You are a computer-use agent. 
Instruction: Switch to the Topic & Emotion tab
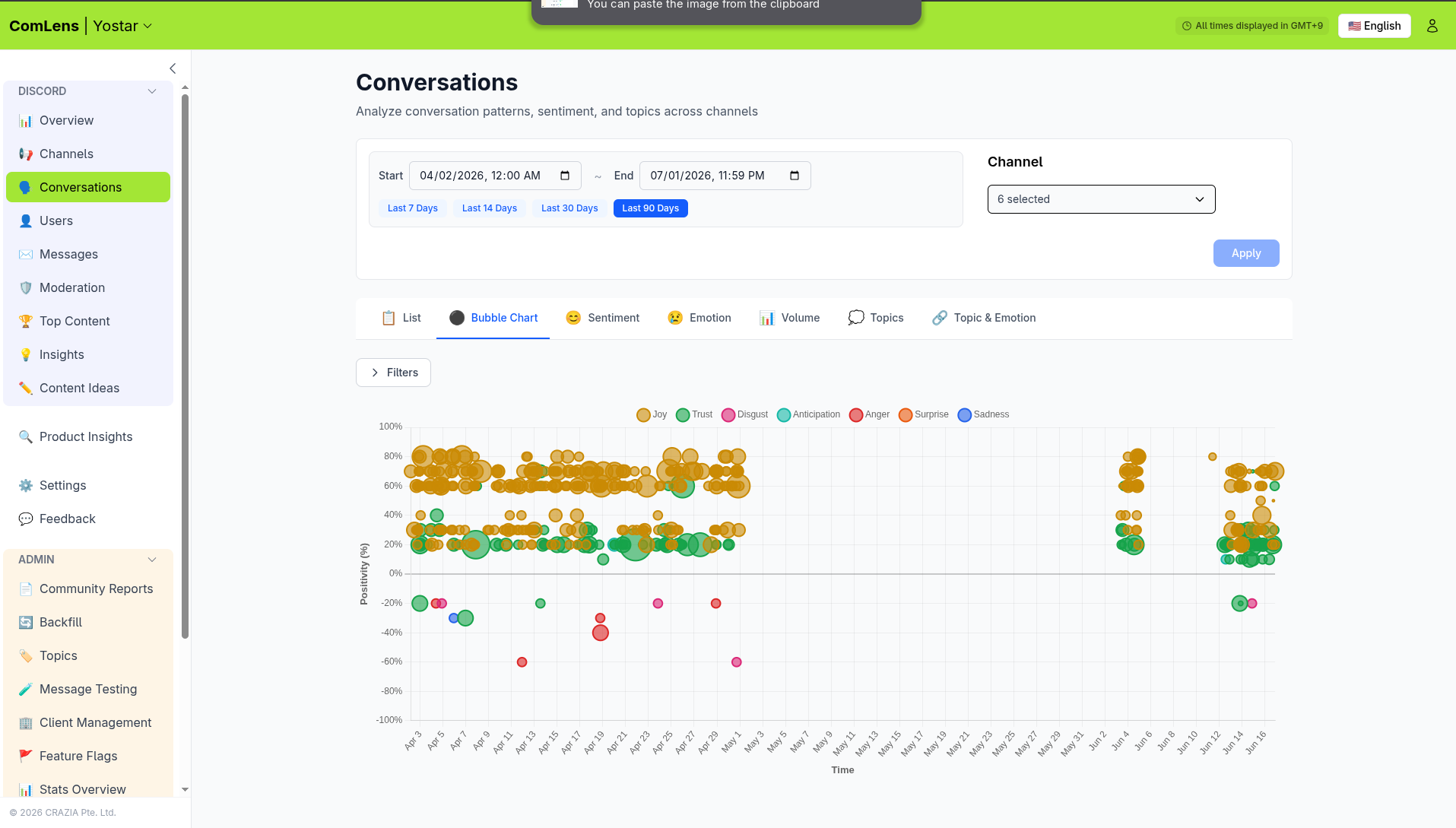(x=984, y=318)
